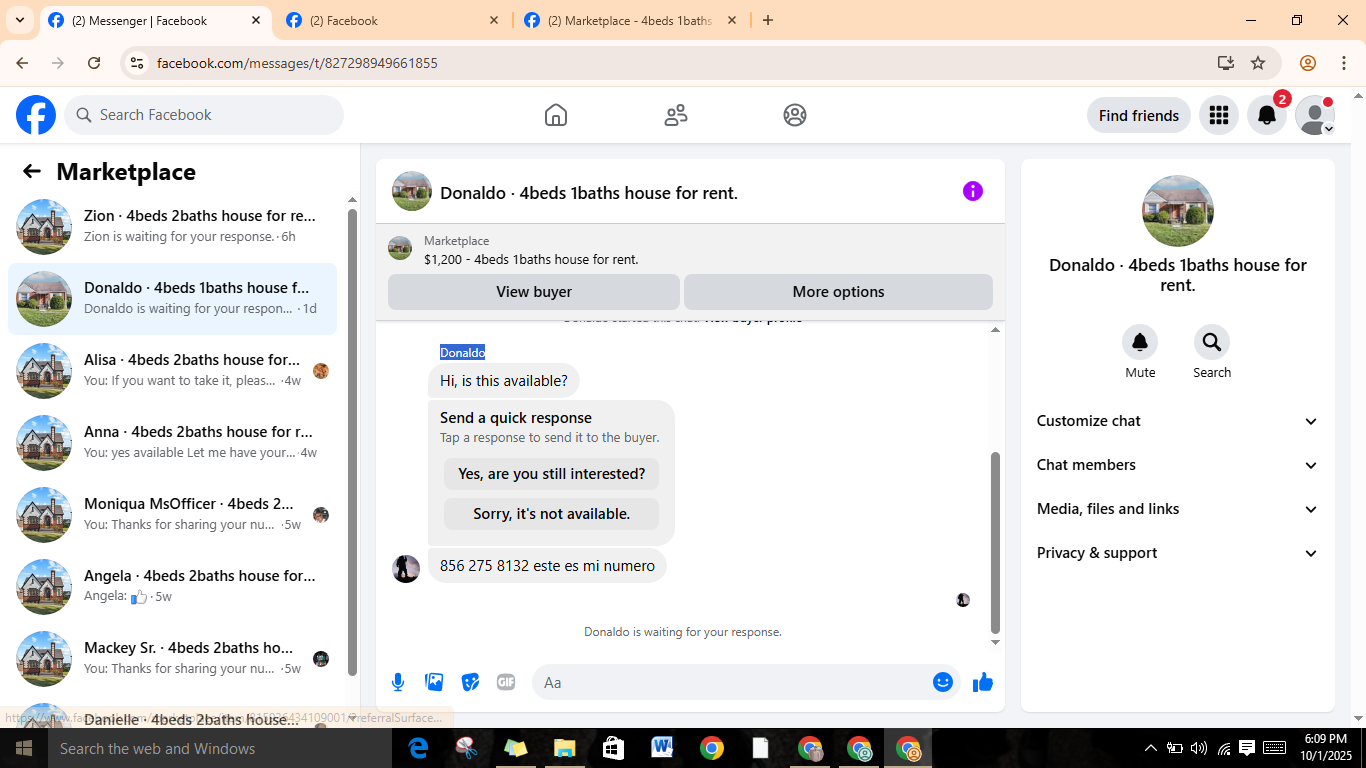This screenshot has height=768, width=1366.
Task: Choose a sticker for the message
Action: [x=470, y=682]
